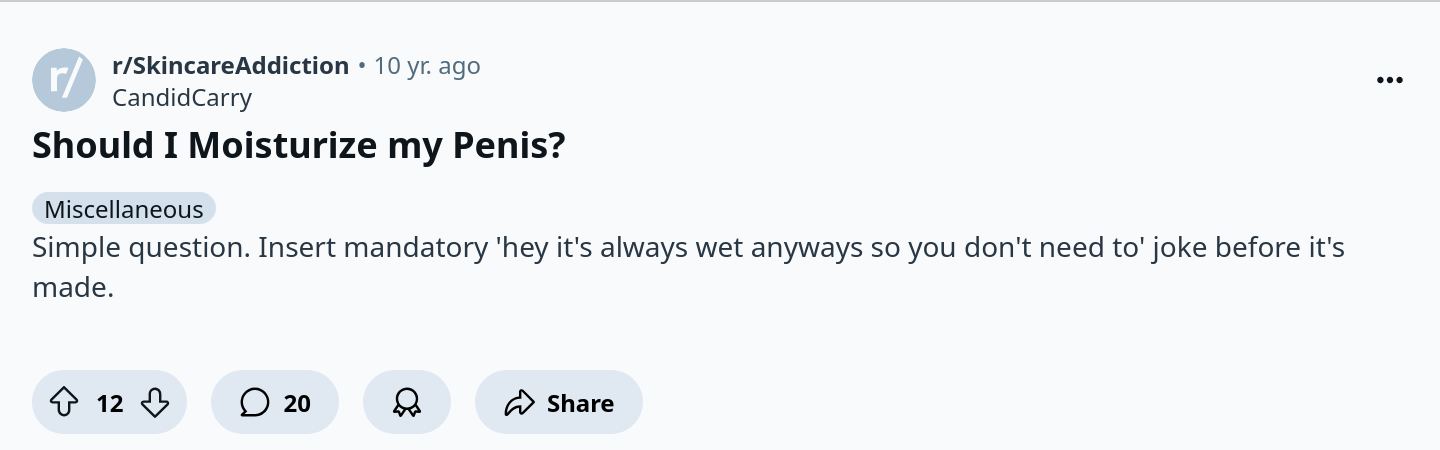
Task: Visit the r/SkincareAddiction subreddit link
Action: point(231,66)
